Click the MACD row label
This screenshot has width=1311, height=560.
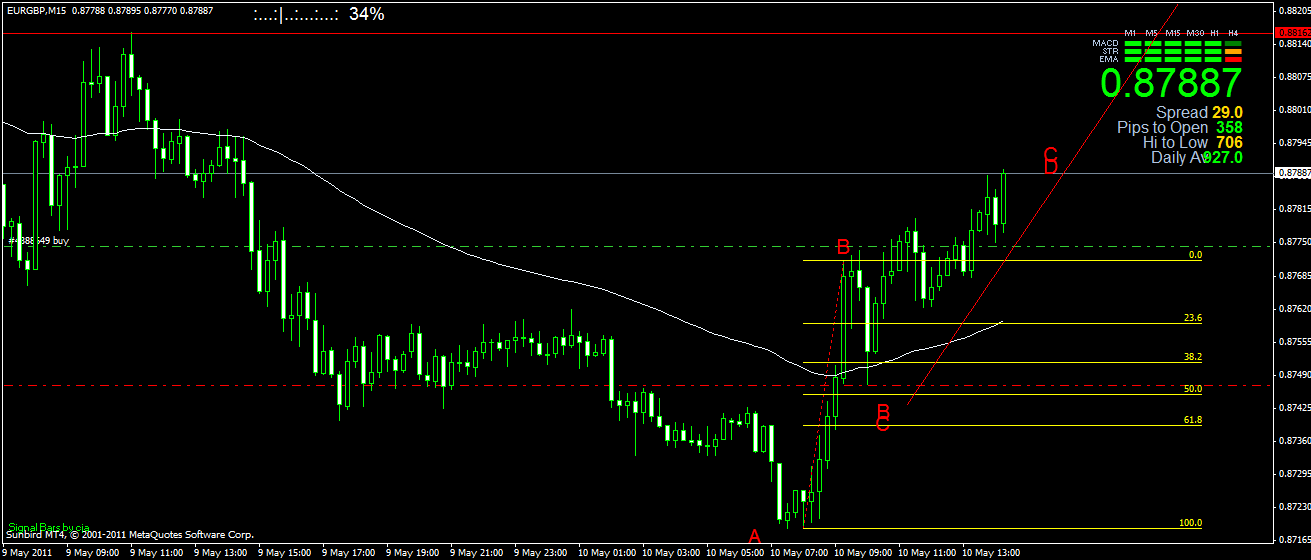[1105, 44]
